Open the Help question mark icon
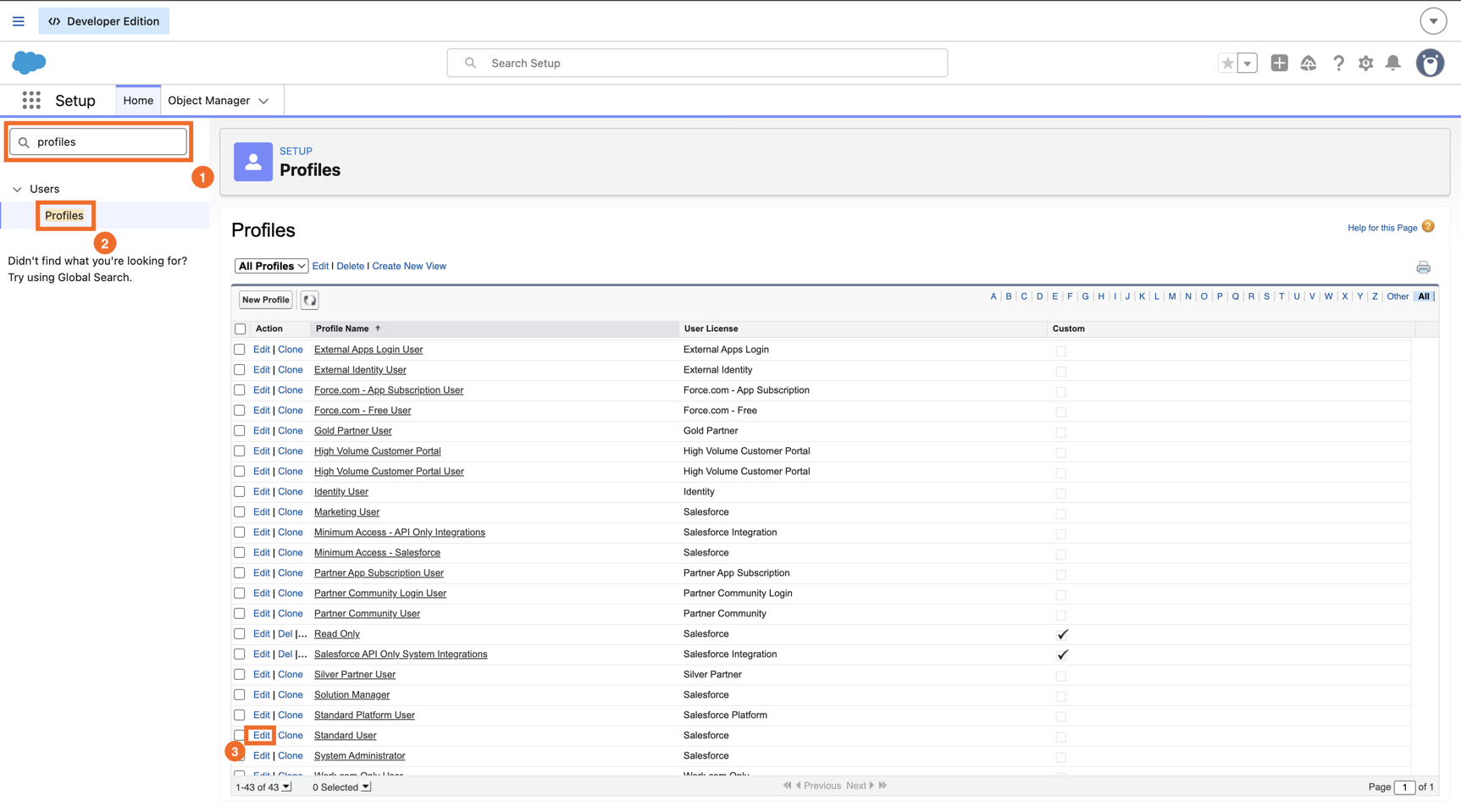 [1338, 63]
